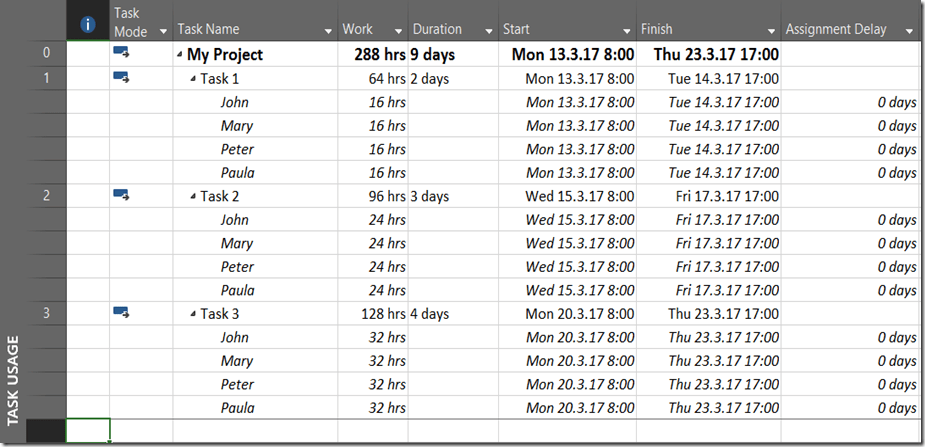This screenshot has height=447, width=925.
Task: Click the task mode icon for Task 2
Action: (x=122, y=195)
